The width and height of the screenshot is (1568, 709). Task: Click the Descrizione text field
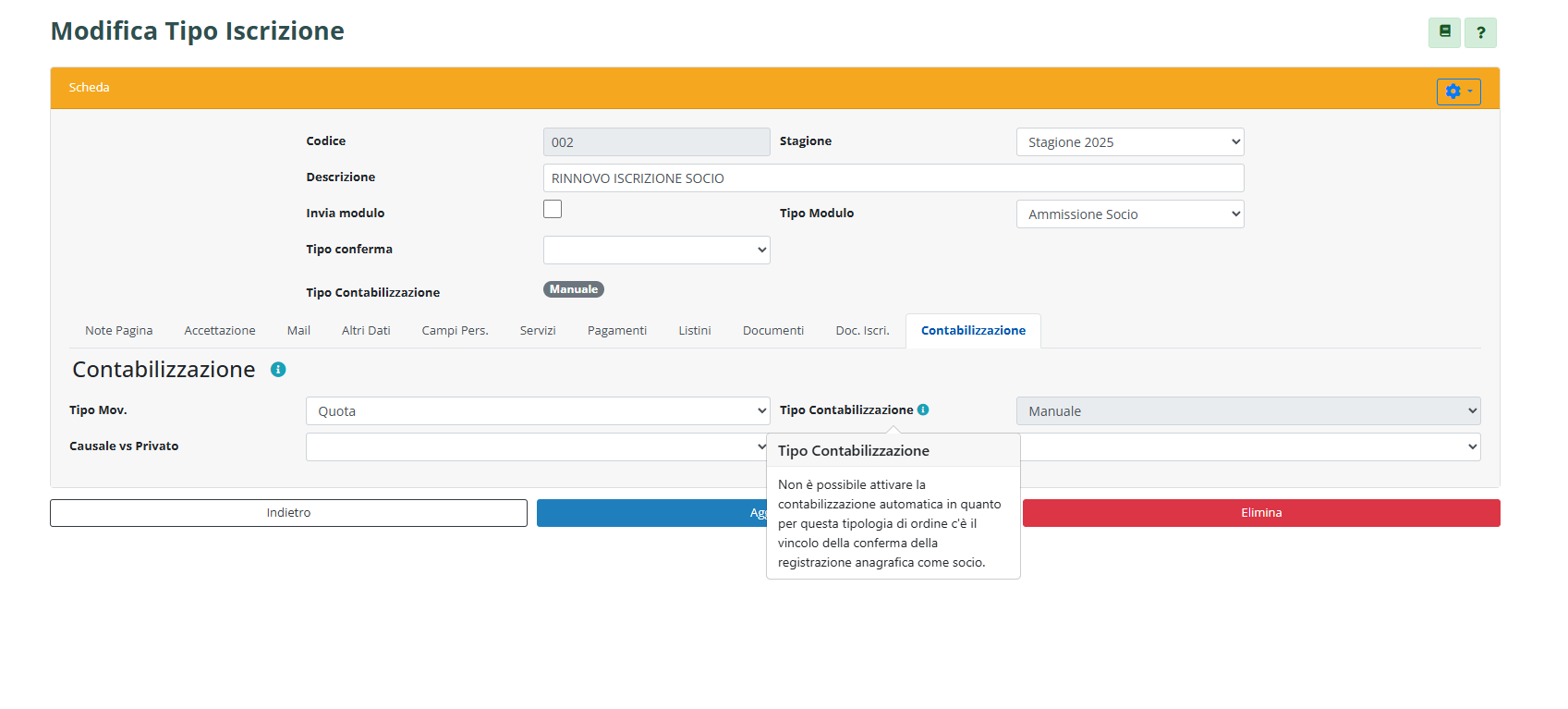(893, 178)
